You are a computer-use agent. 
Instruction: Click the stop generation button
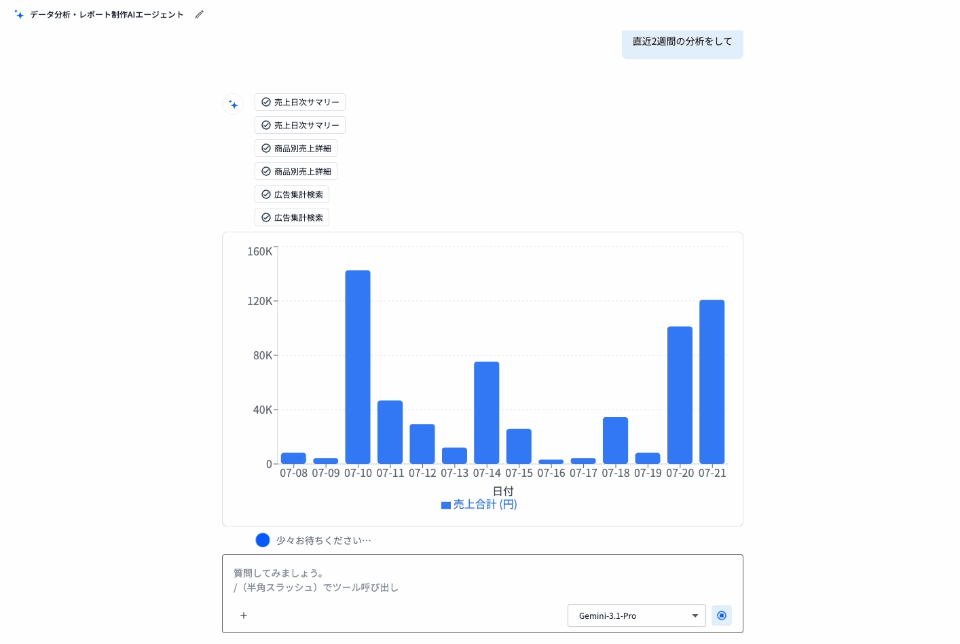click(x=722, y=615)
